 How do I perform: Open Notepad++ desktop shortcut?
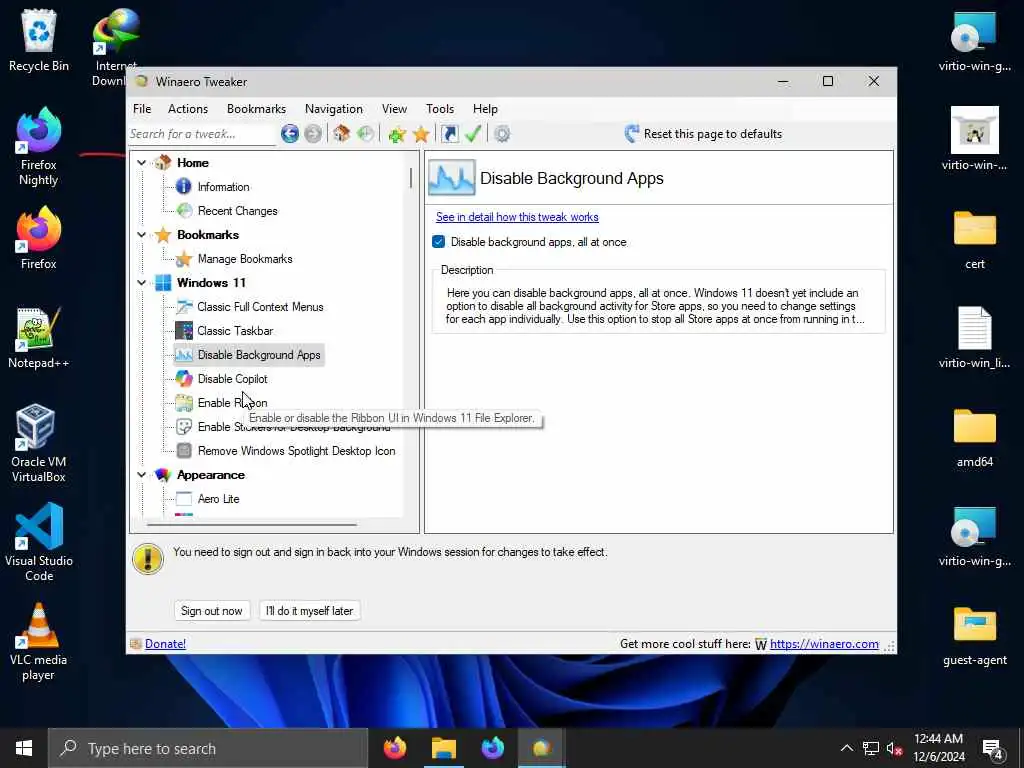coord(39,338)
